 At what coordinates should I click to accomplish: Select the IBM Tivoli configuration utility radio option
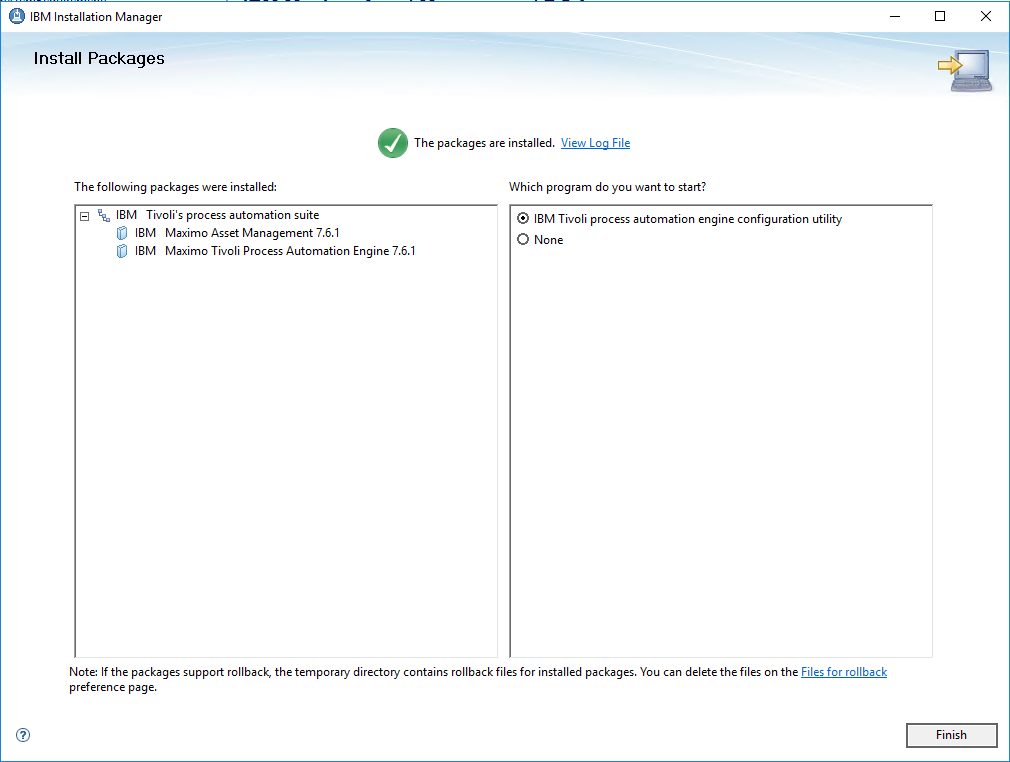(x=523, y=219)
